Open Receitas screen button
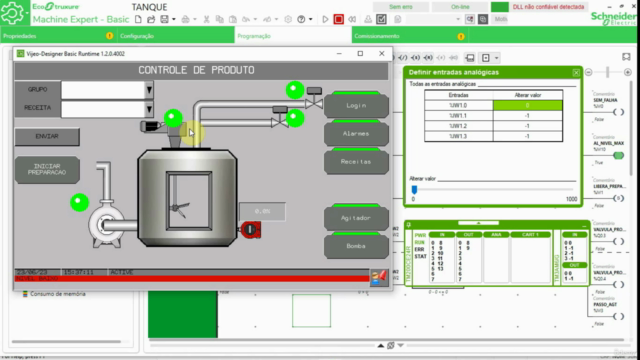This screenshot has width=640, height=360. (356, 162)
